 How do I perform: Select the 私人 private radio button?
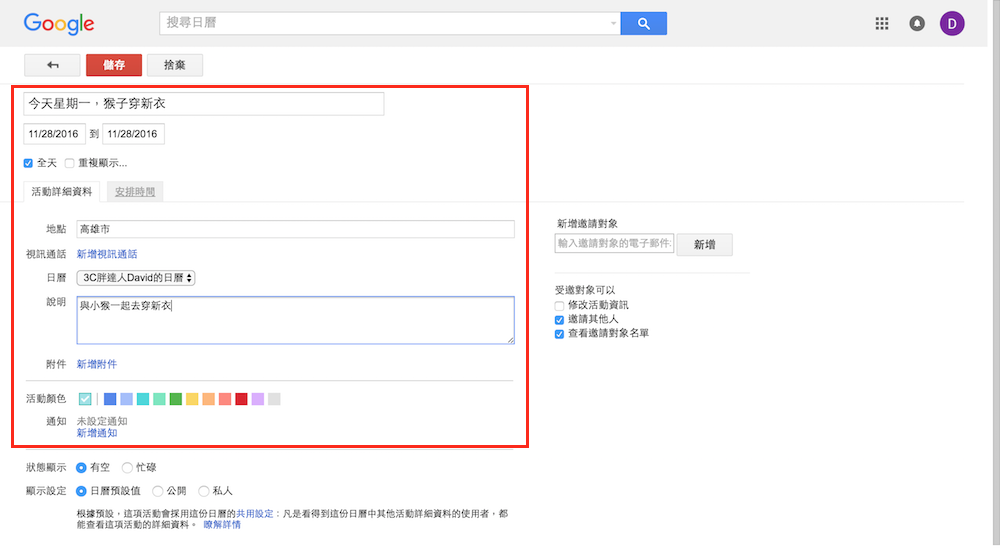(203, 492)
